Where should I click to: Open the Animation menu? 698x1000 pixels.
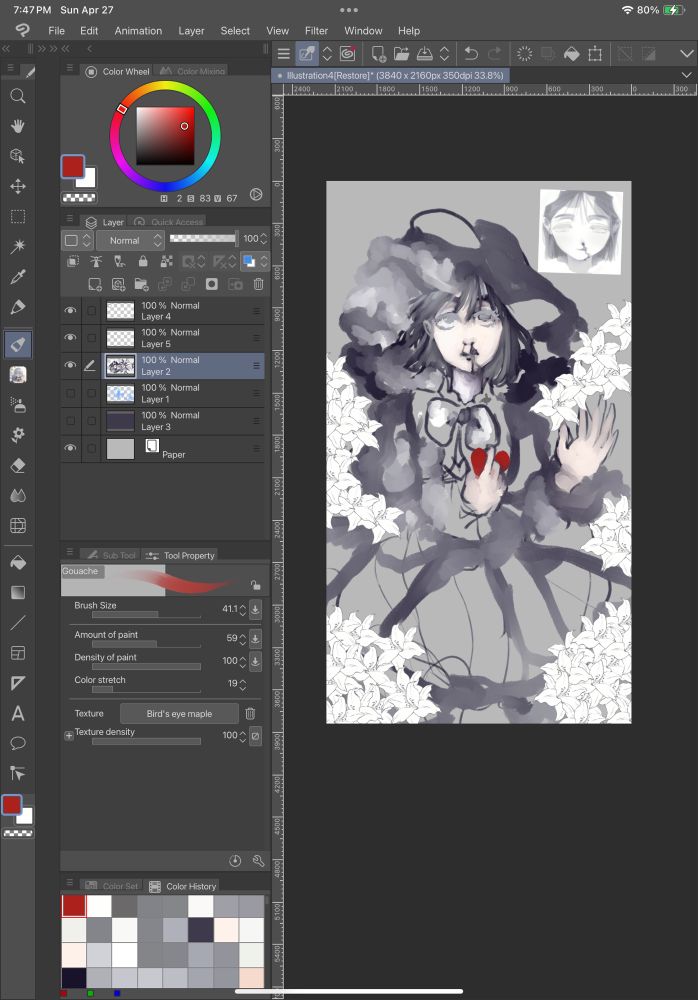pyautogui.click(x=138, y=31)
